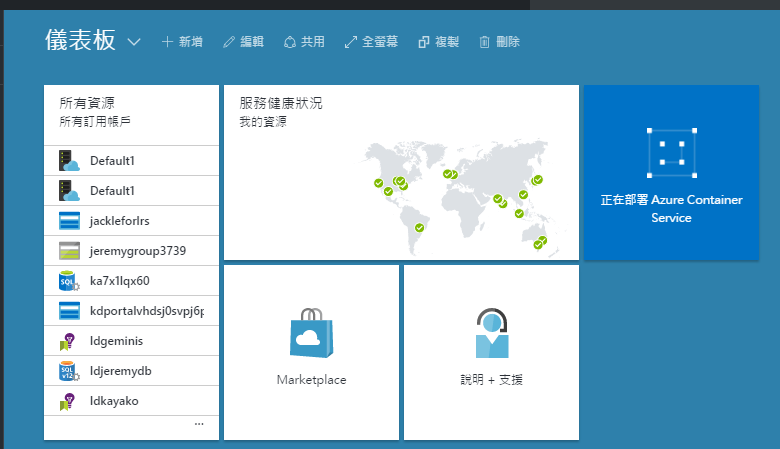Click the 新增 plus icon
Screen dimensions: 780x449
pos(167,42)
